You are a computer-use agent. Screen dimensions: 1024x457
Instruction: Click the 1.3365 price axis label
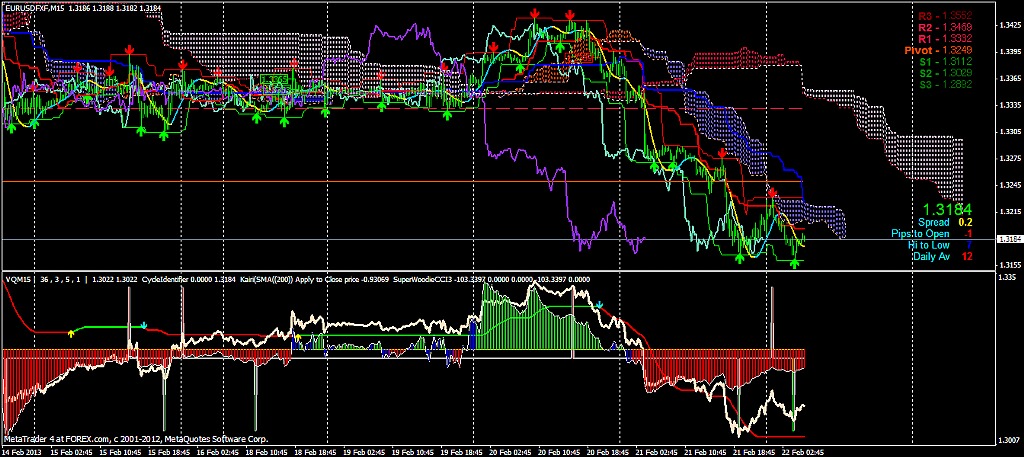point(1010,78)
